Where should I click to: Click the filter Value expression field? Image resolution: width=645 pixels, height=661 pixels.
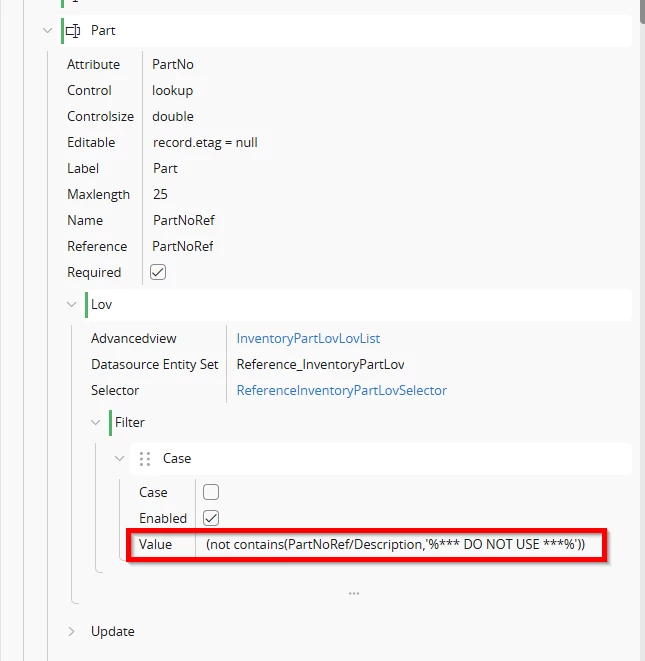click(395, 545)
